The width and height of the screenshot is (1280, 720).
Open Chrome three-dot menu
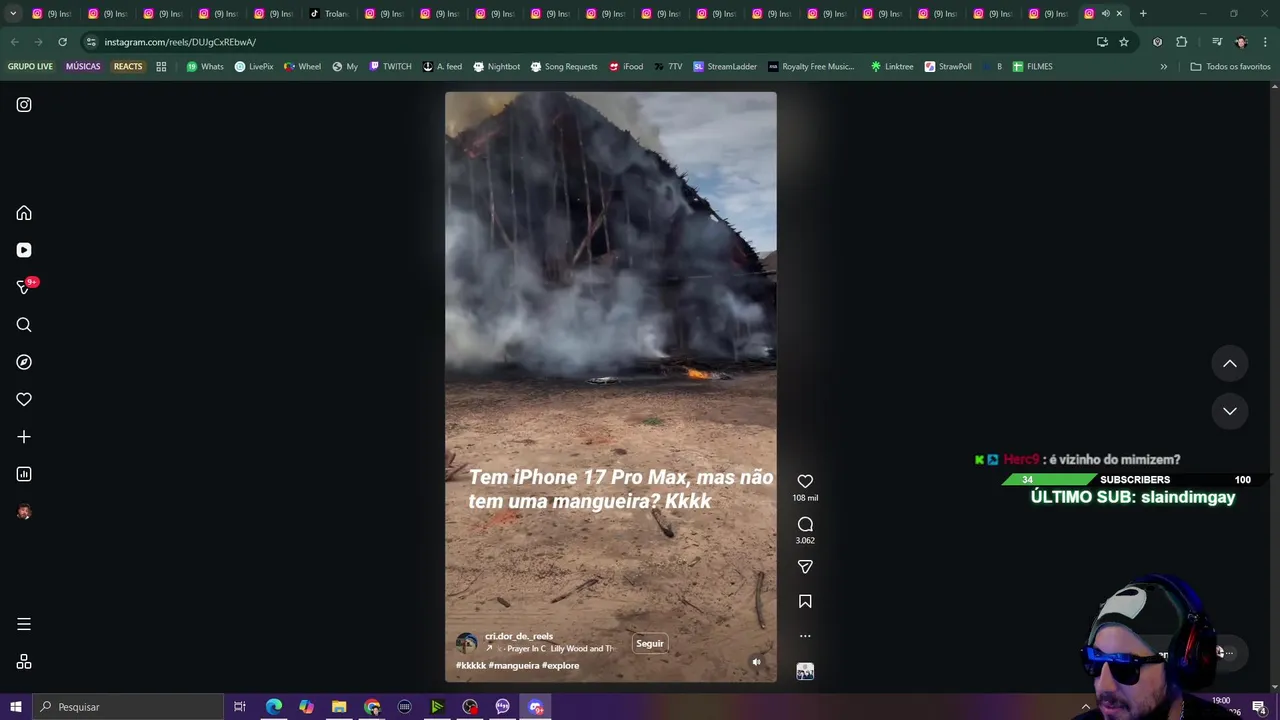[1266, 42]
